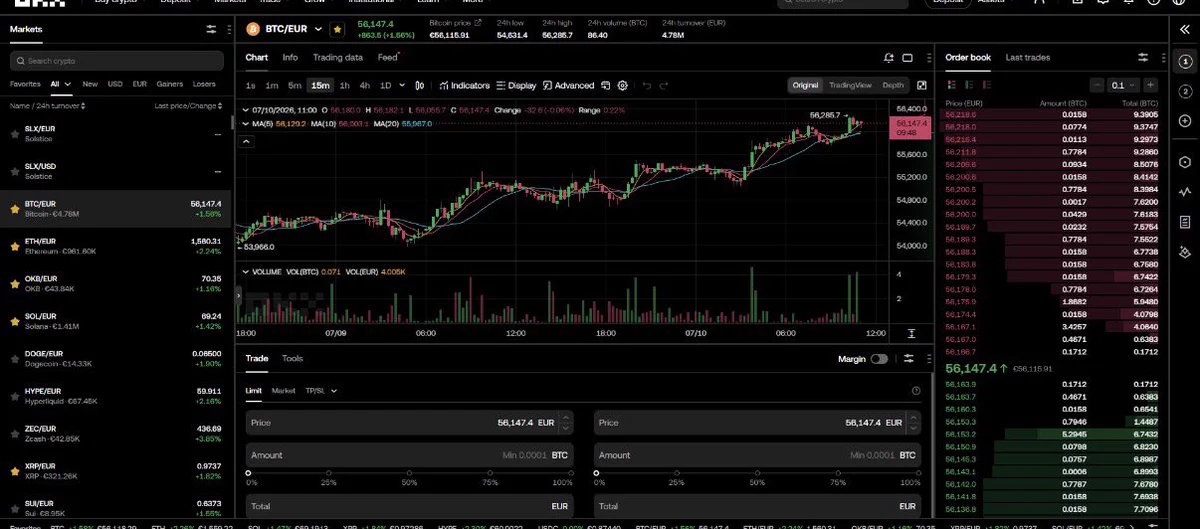Open the price alert bell icon
Image resolution: width=1200 pixels, height=529 pixels.
click(x=888, y=58)
